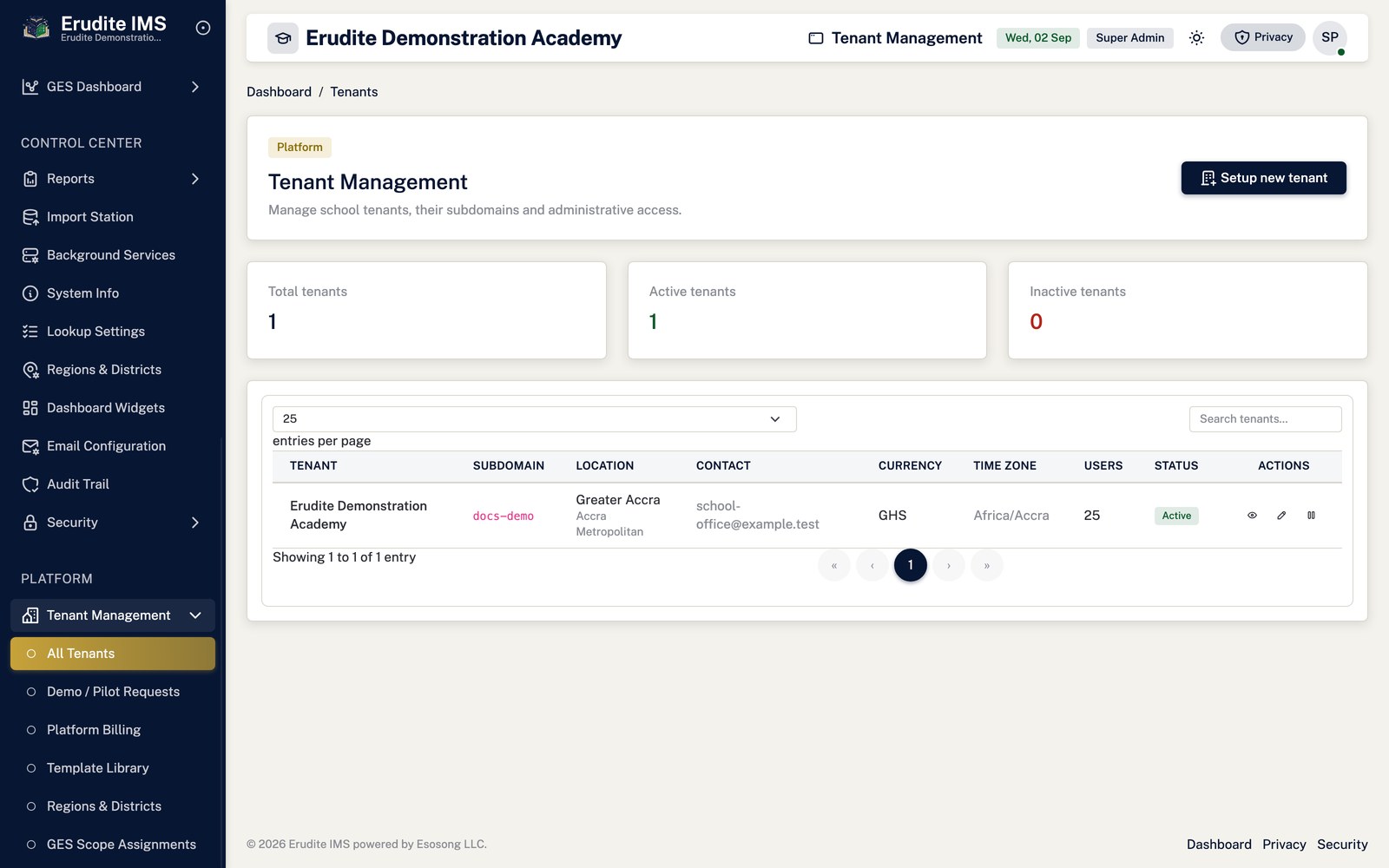Click the sidebar collapse circle icon
The height and width of the screenshot is (868, 1389).
coord(203,28)
